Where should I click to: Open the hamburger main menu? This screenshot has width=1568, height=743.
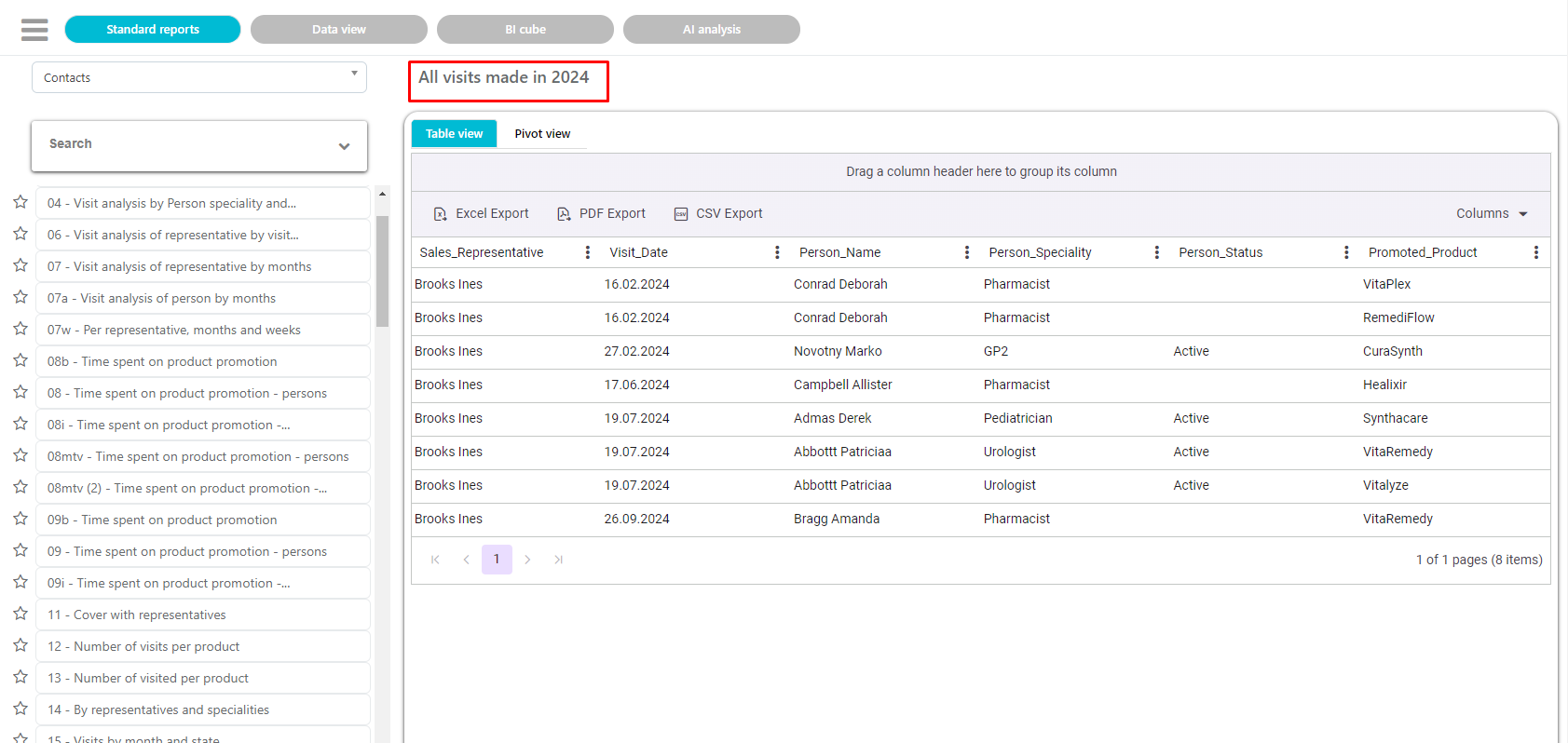(34, 30)
